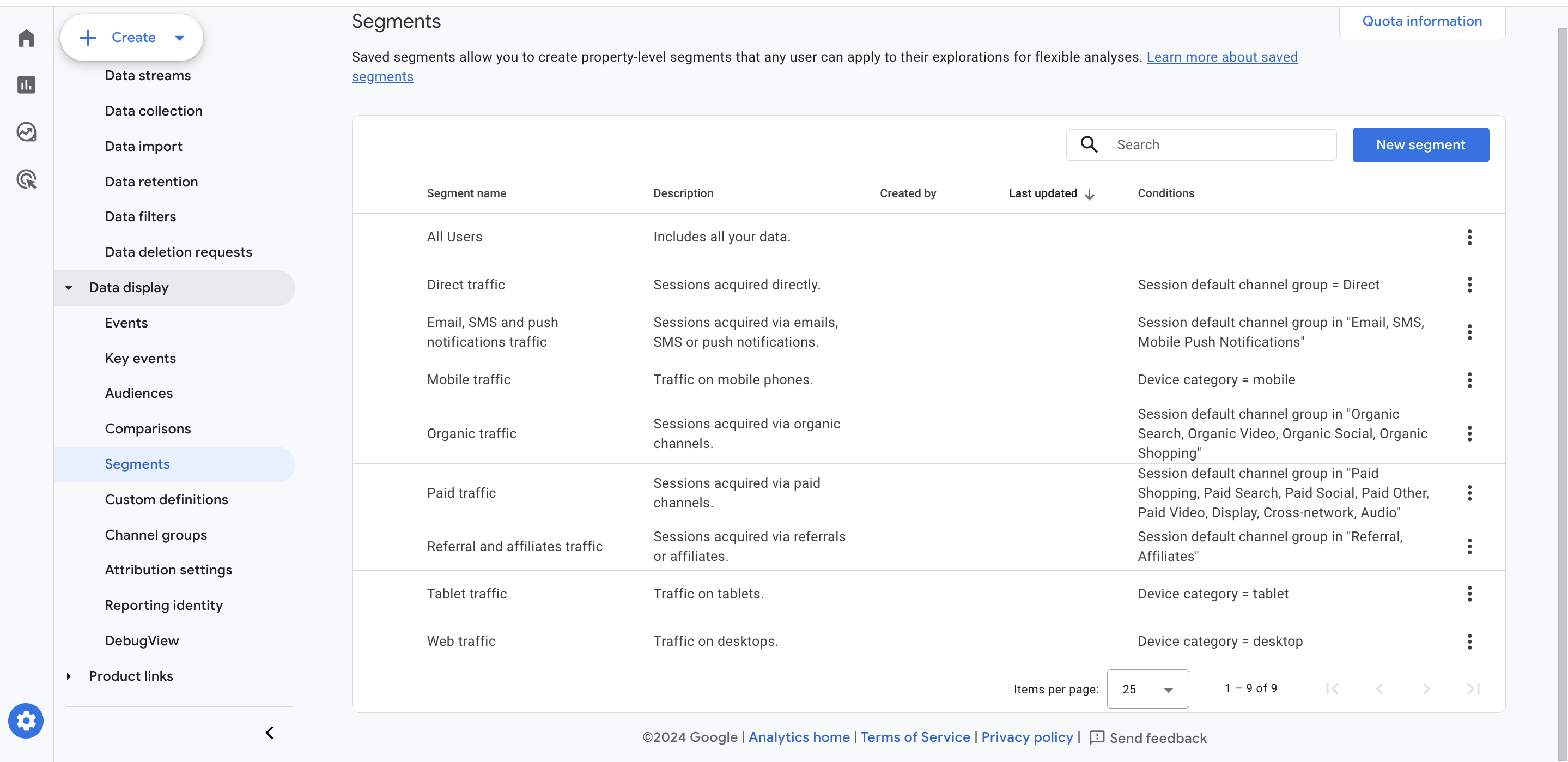Open the Items per page dropdown
Screen dimensions: 1568x762
coord(1147,689)
